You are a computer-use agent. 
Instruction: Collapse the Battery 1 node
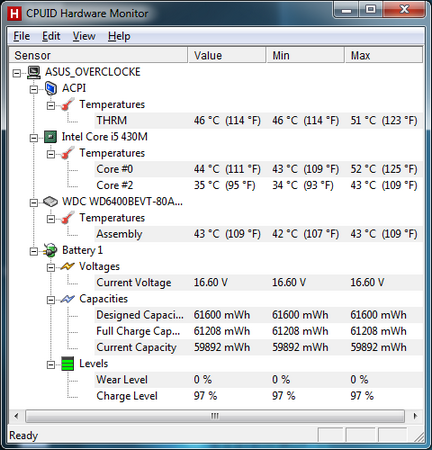click(x=34, y=251)
